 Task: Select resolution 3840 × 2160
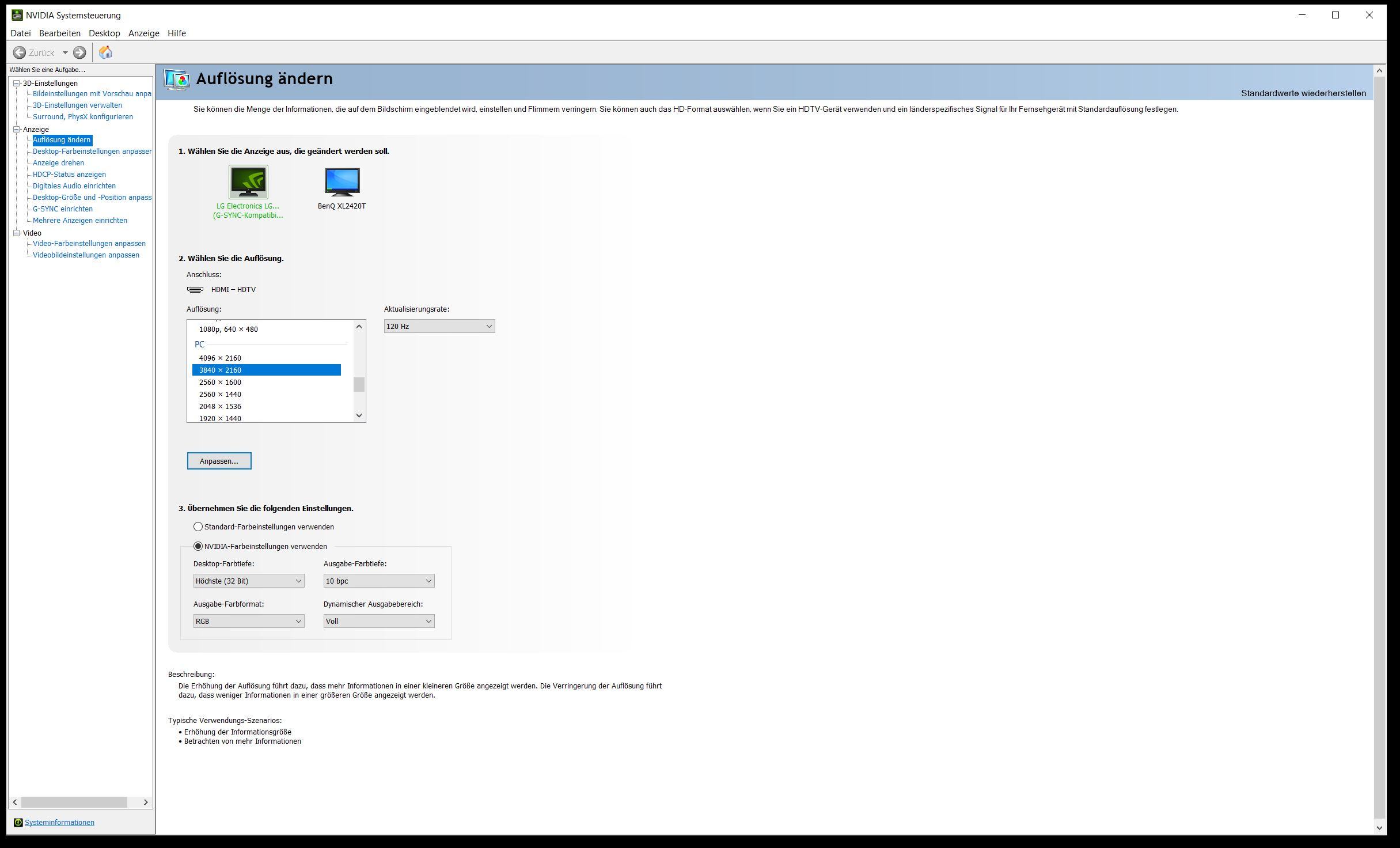click(267, 370)
